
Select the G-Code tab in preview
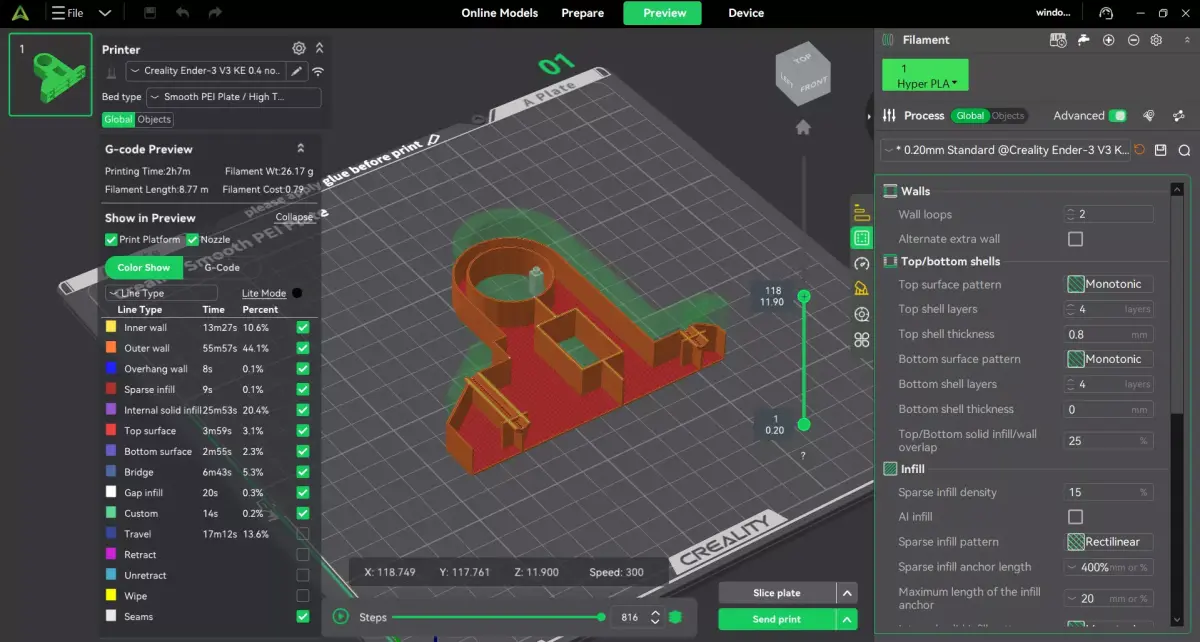(x=222, y=267)
